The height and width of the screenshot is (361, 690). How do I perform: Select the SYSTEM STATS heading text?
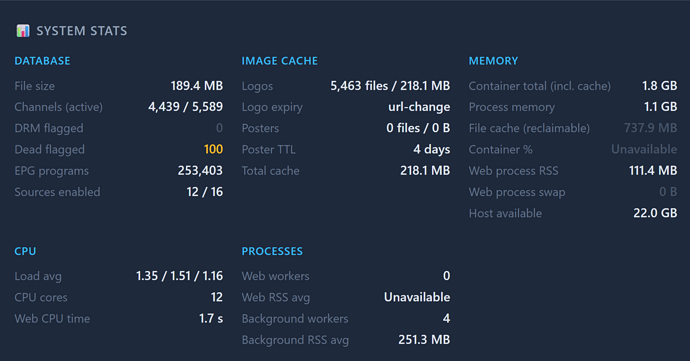82,31
